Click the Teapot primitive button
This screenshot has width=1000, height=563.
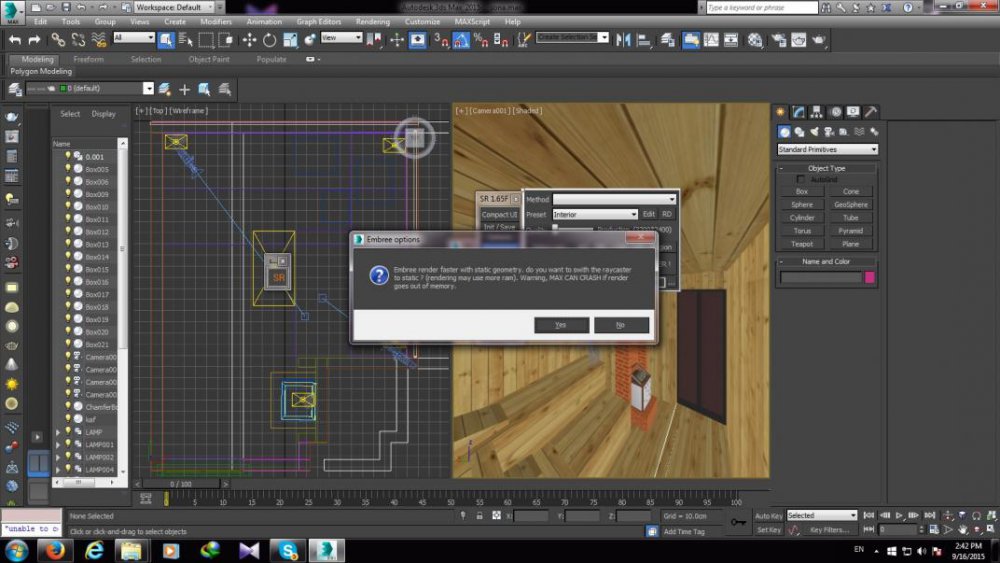pos(802,243)
